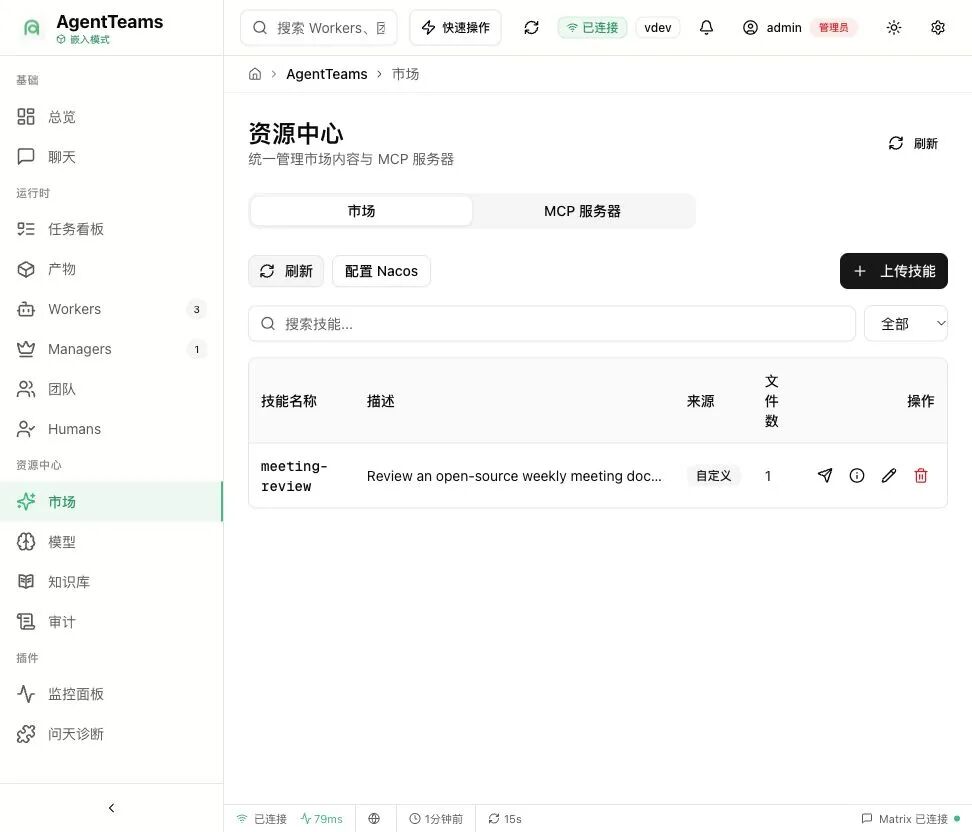The image size is (972, 832).
Task: Click the 问天诊断 puzzle icon
Action: coord(26,734)
